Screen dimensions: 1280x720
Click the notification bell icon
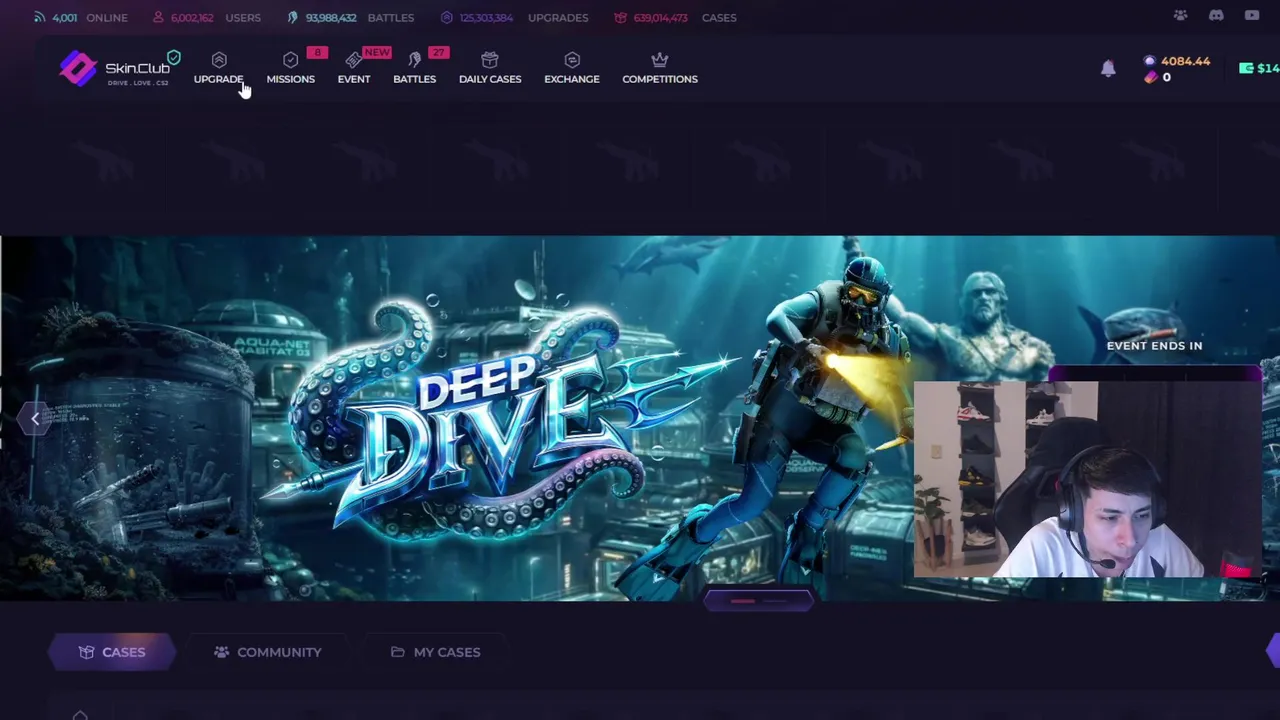click(x=1108, y=68)
